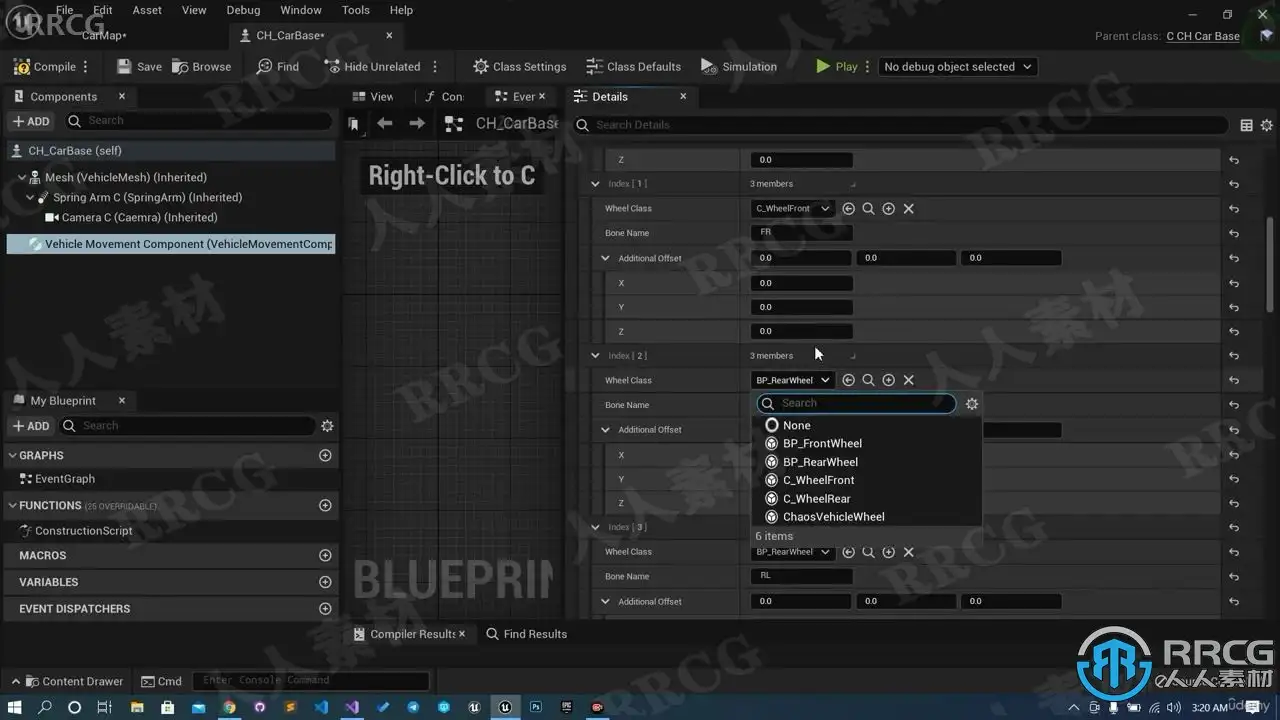The height and width of the screenshot is (720, 1280).
Task: Open My Blueprint panel settings gear
Action: point(327,426)
